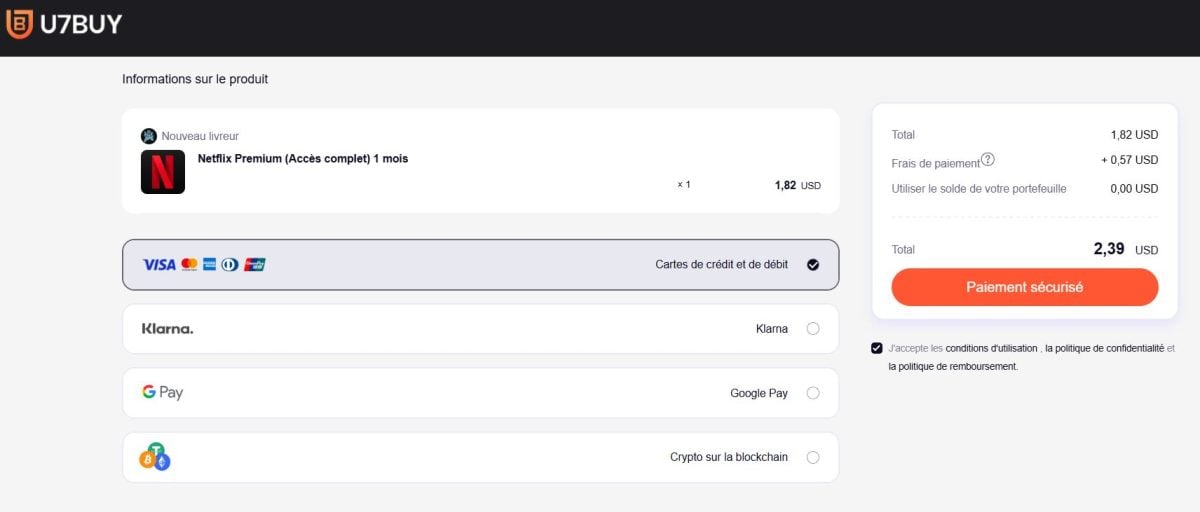Image resolution: width=1200 pixels, height=512 pixels.
Task: Click the Netflix product thumbnail
Action: coord(163,172)
